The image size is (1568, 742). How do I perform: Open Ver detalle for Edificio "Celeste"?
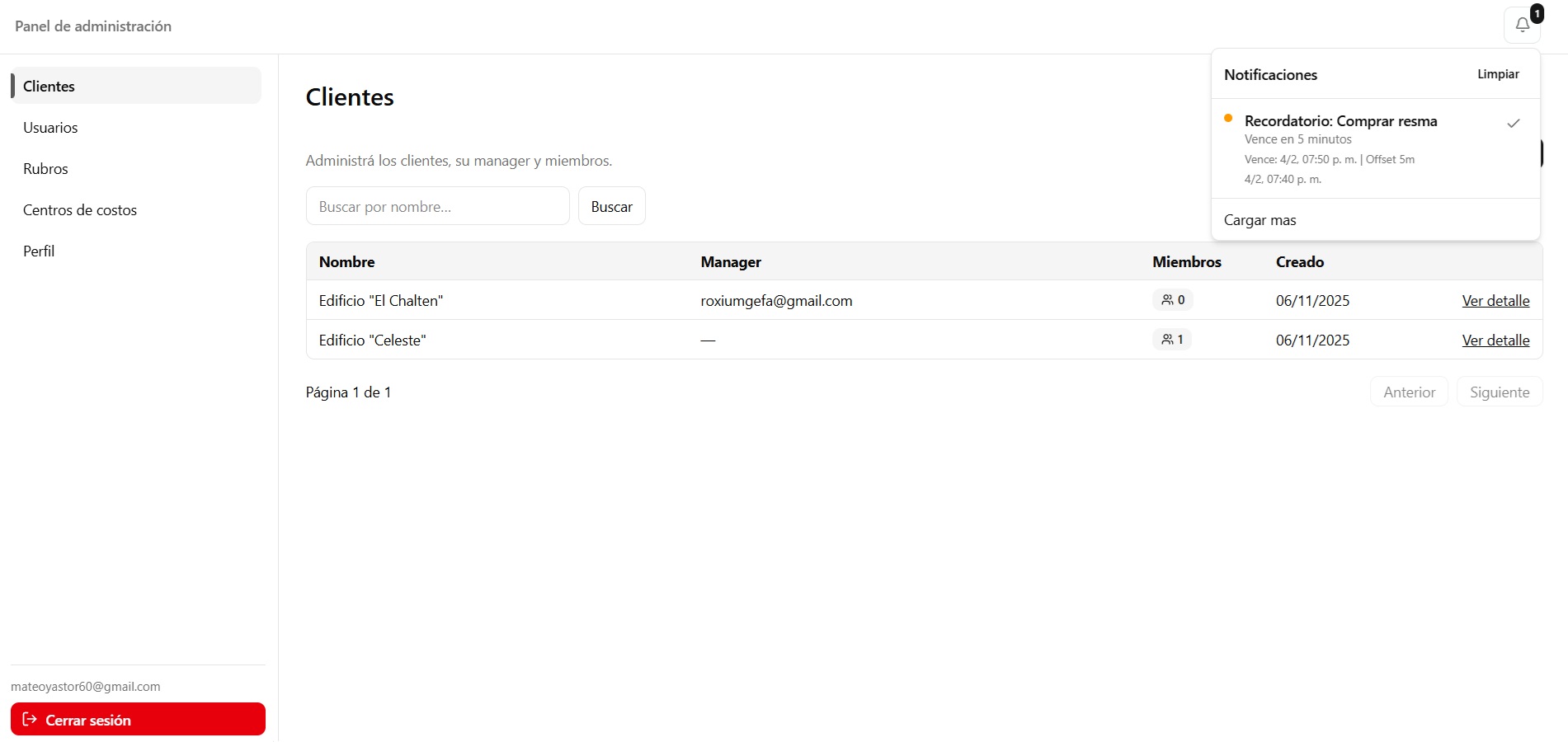1495,340
